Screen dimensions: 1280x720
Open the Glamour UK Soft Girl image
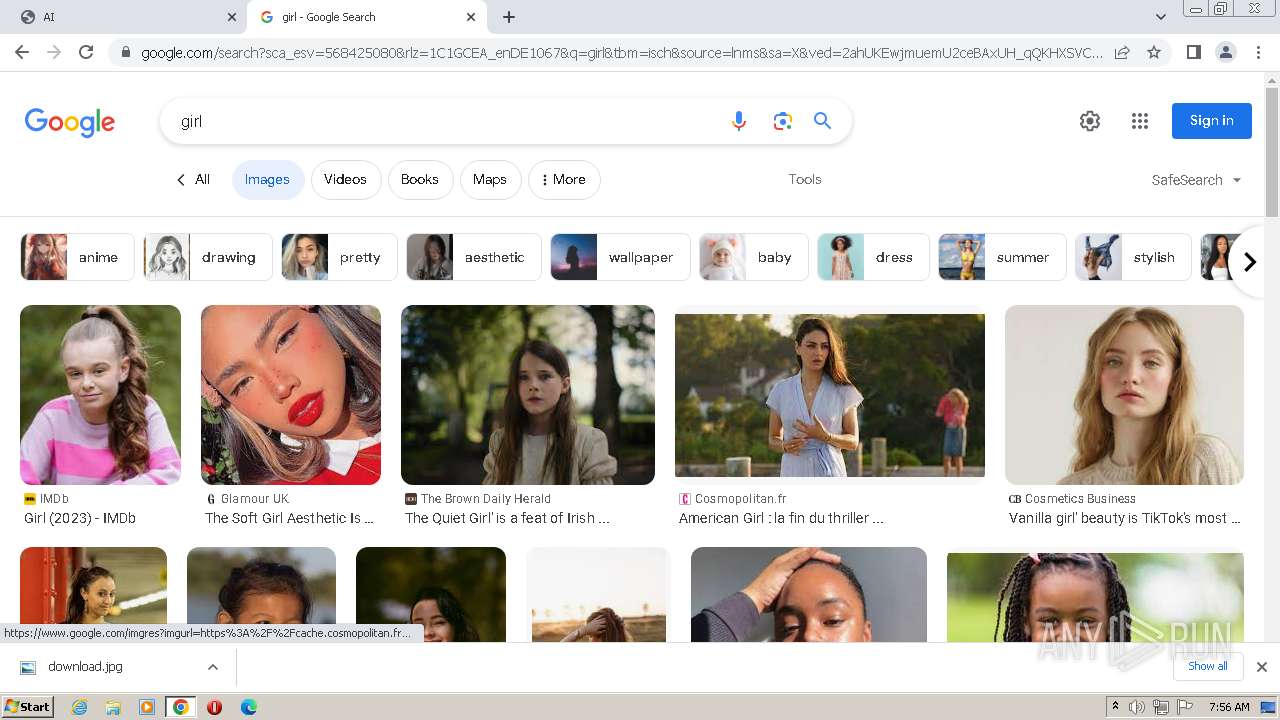point(291,395)
